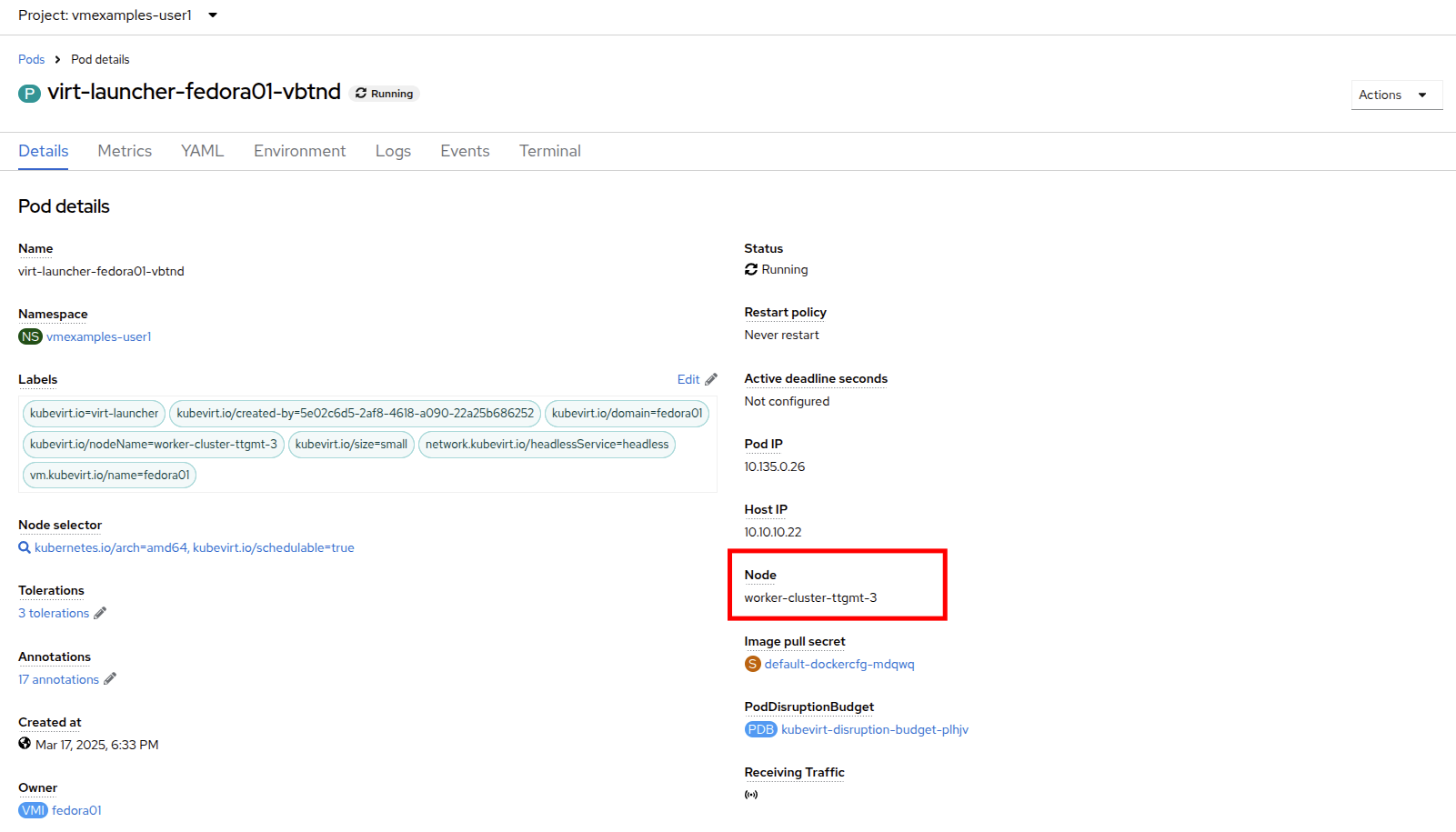Open the YAML tab
Screen dimensions: 1456x832
pyautogui.click(x=202, y=151)
